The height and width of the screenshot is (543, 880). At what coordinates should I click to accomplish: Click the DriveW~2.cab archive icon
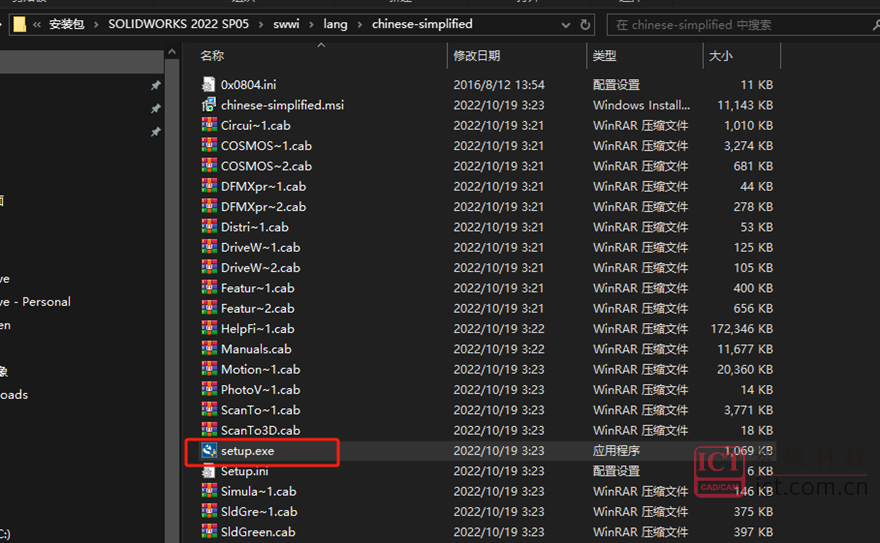(x=209, y=268)
